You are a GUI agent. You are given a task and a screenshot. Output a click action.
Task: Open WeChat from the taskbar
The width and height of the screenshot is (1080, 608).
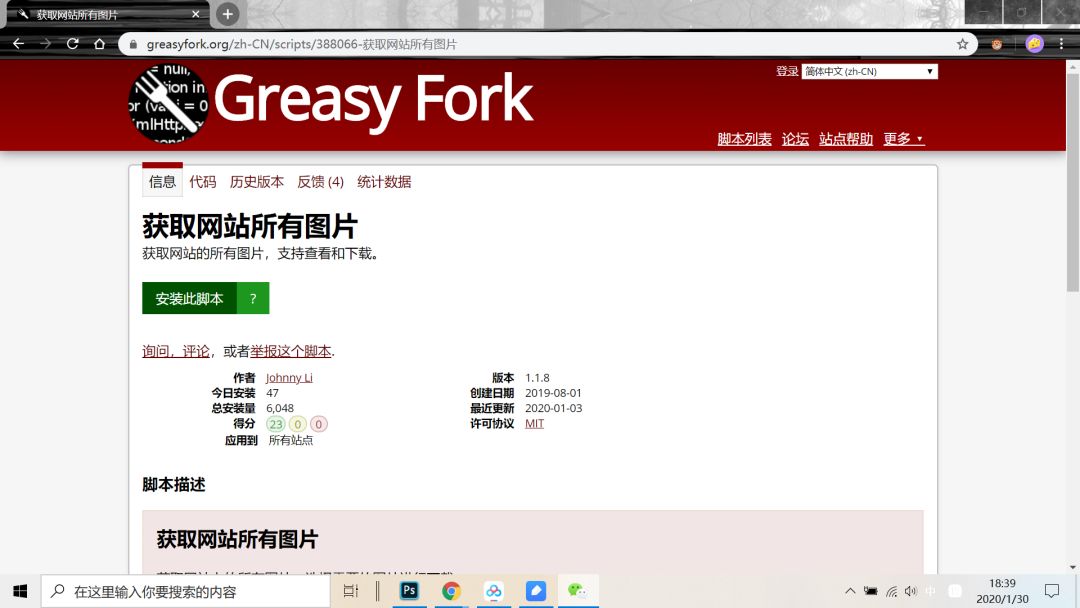tap(577, 591)
